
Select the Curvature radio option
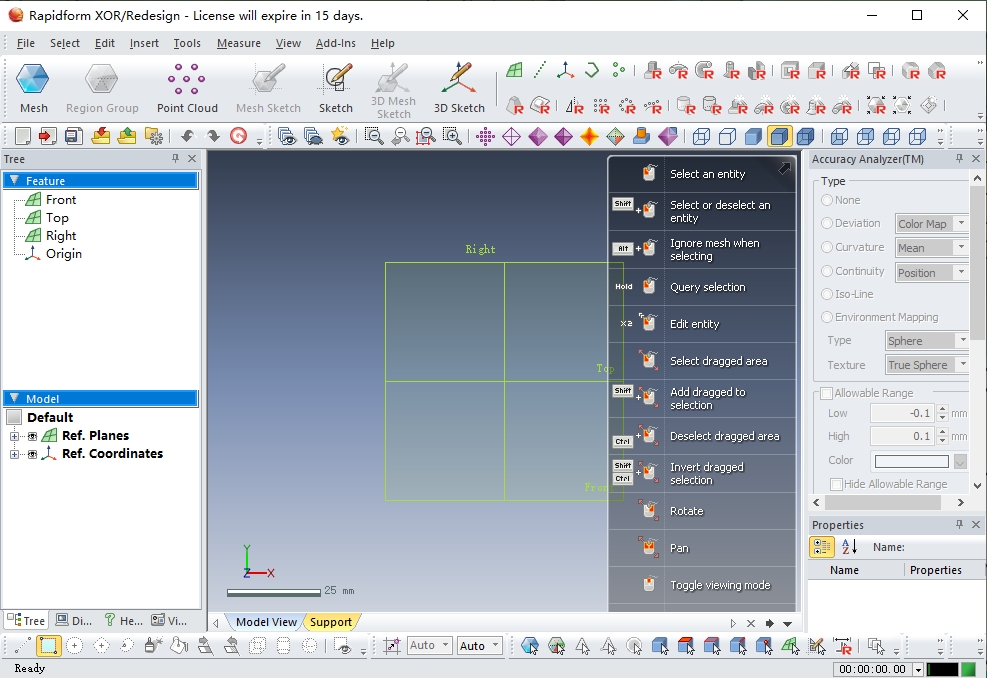coord(827,247)
